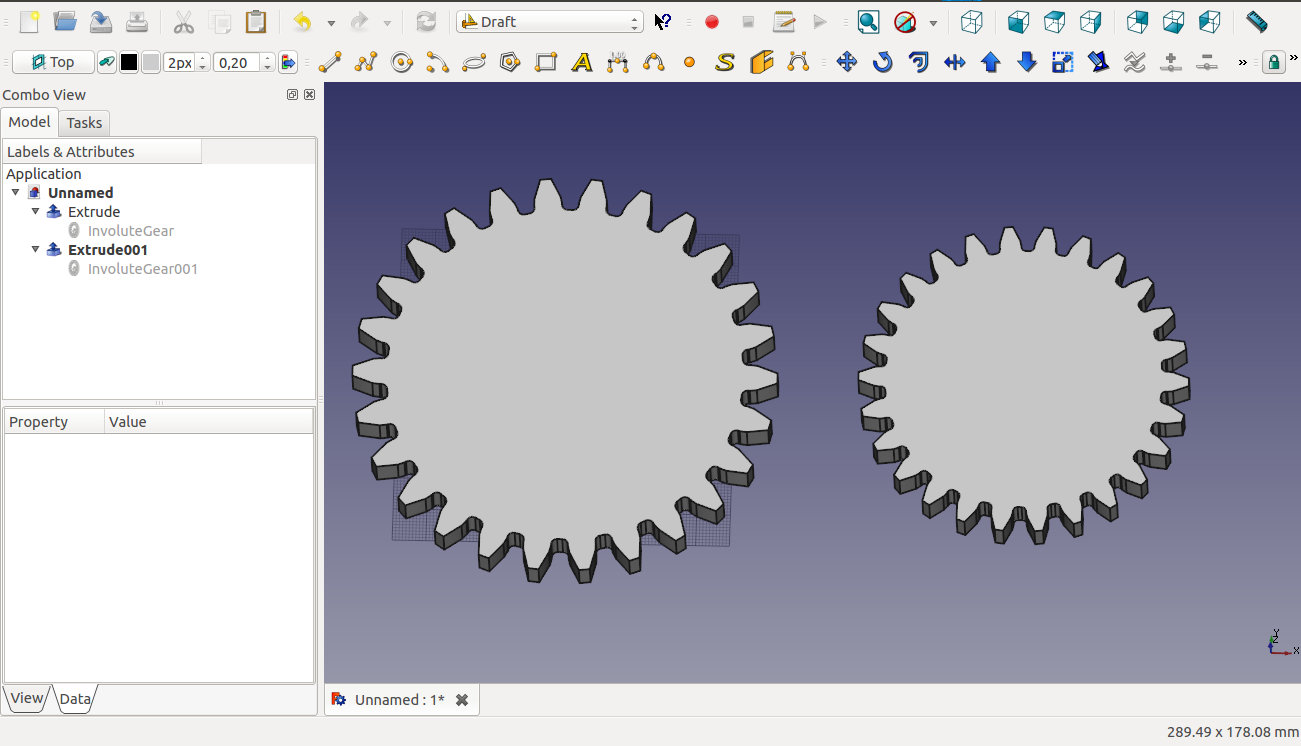
Task: Choose the Draft Text tool
Action: tap(582, 63)
